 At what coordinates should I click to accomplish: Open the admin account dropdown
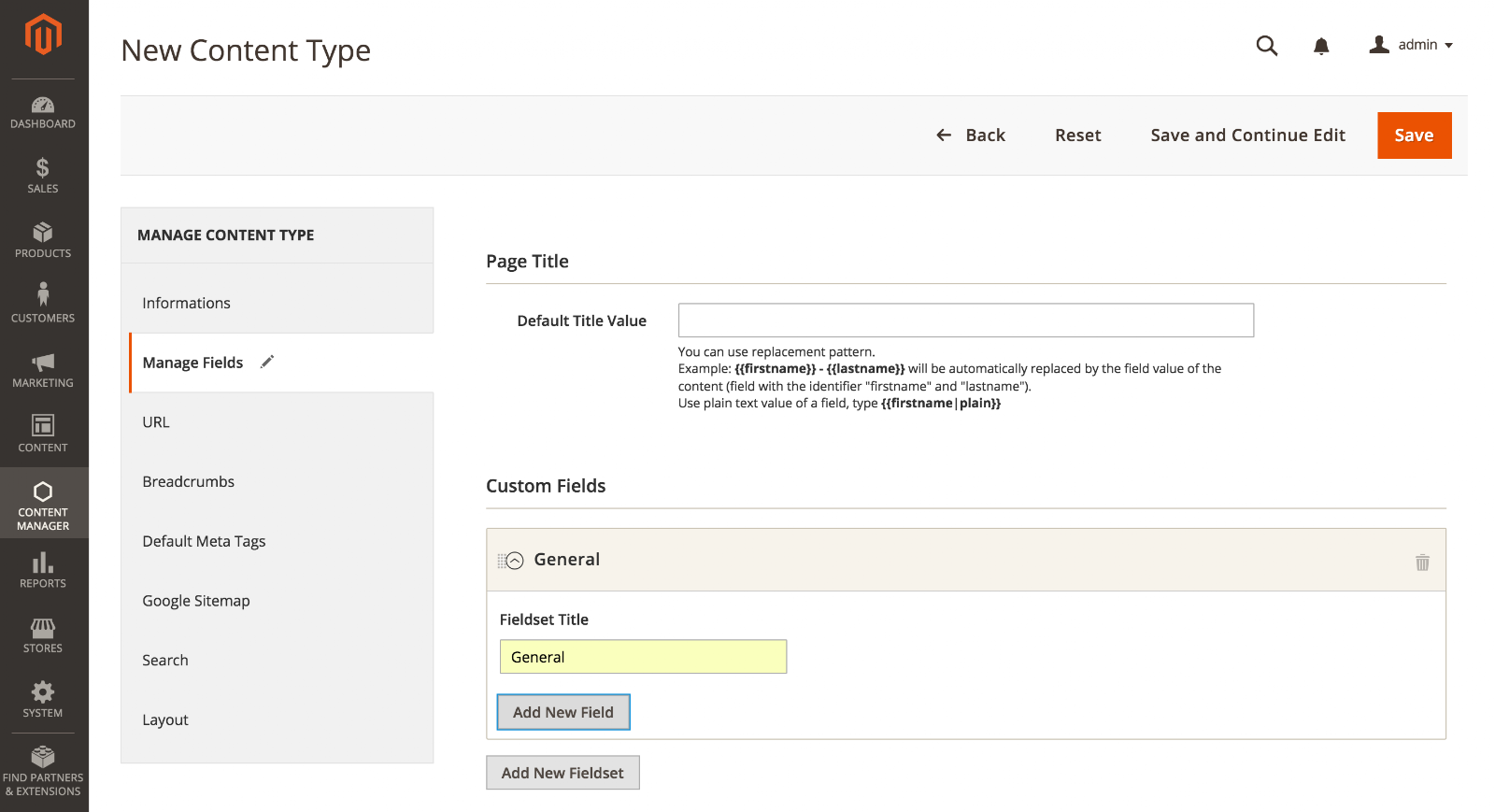click(1411, 45)
